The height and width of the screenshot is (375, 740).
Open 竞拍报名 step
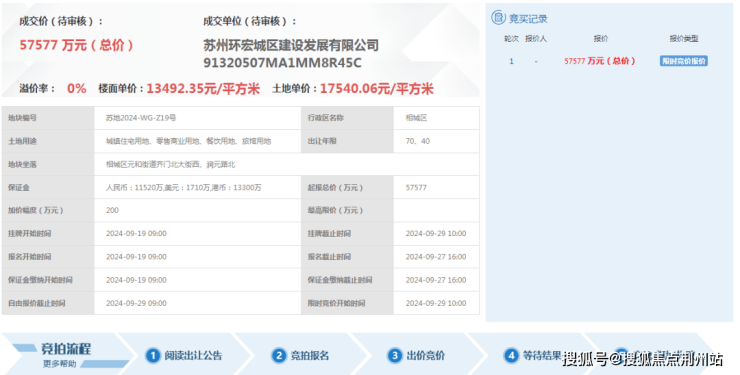pyautogui.click(x=310, y=355)
